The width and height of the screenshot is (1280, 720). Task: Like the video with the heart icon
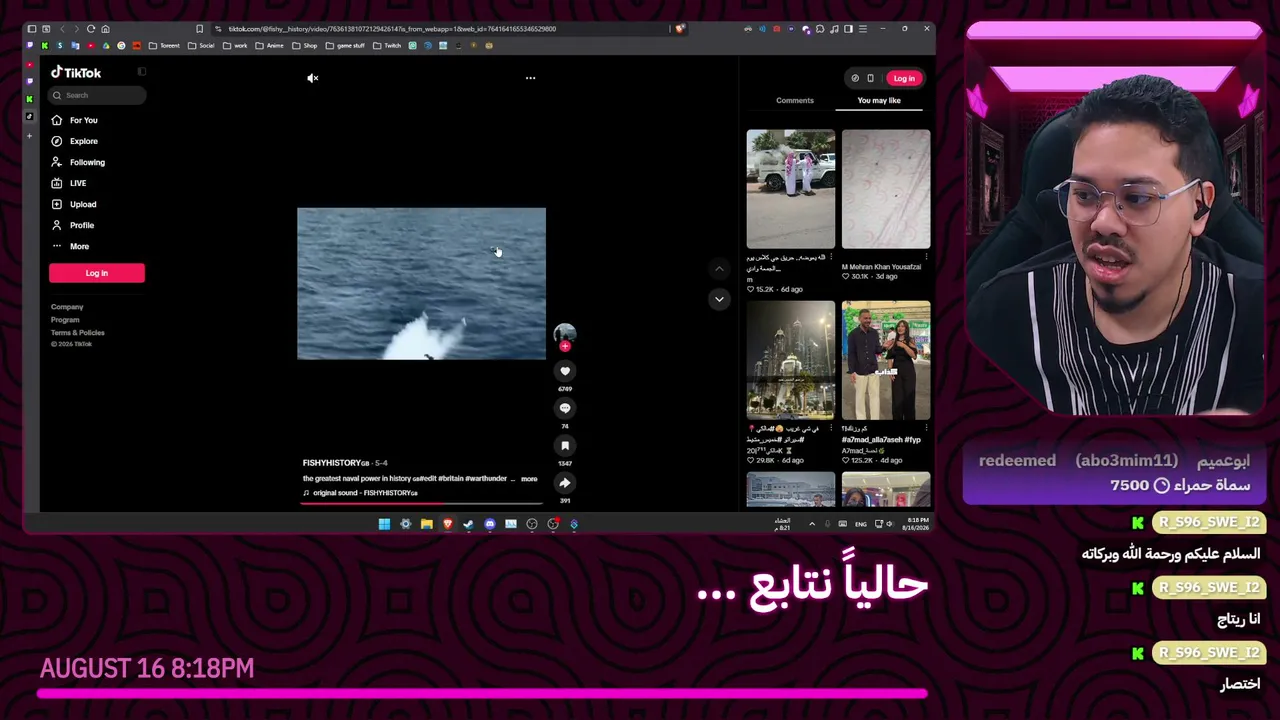pos(565,371)
